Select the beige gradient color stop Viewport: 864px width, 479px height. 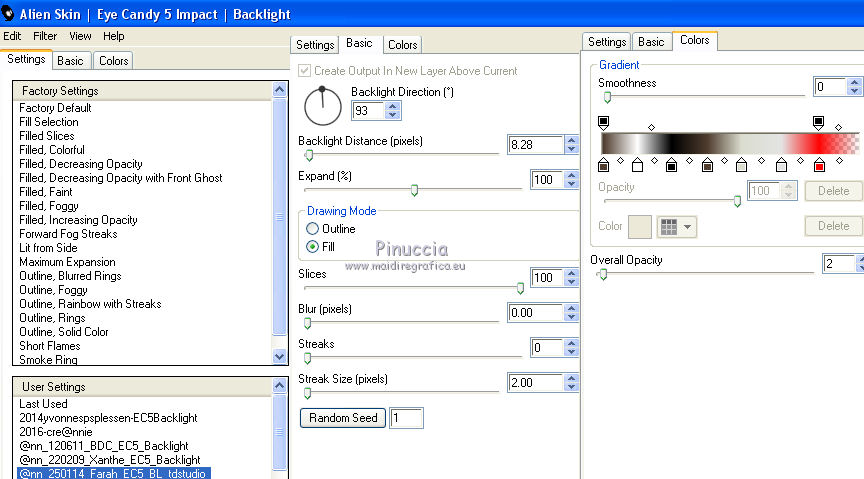click(x=742, y=165)
